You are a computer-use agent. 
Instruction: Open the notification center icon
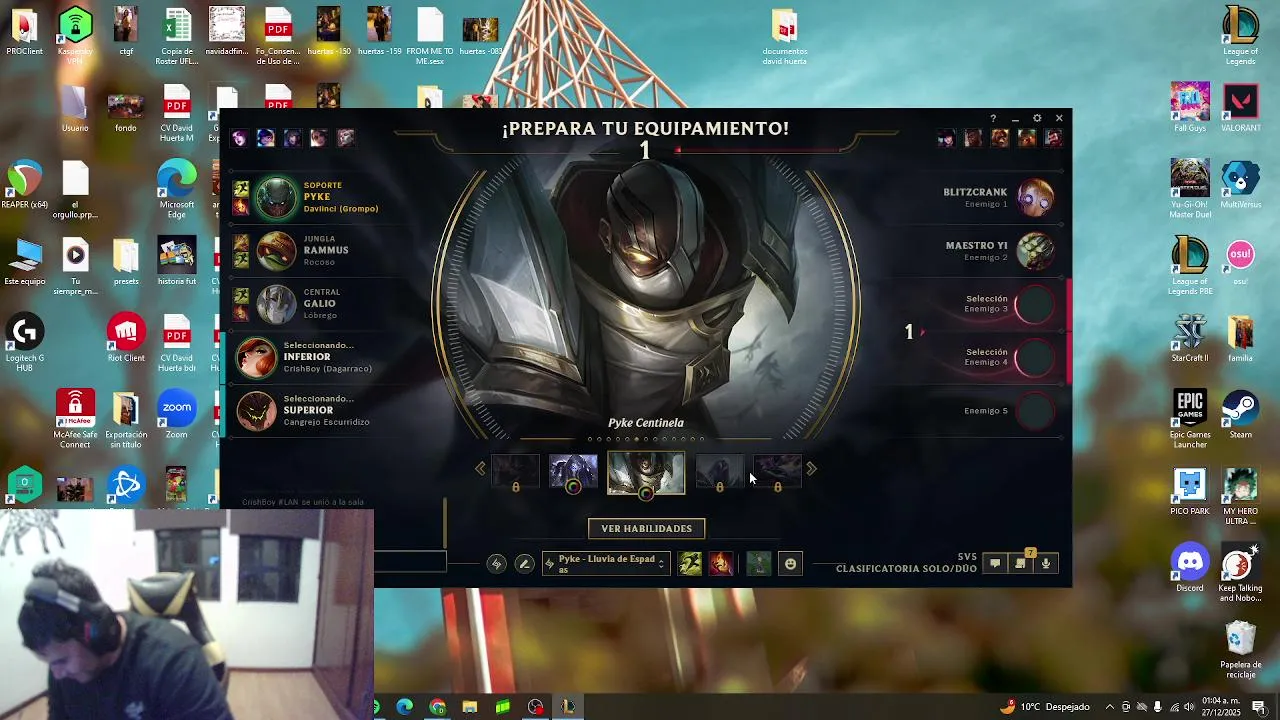pyautogui.click(x=1259, y=707)
